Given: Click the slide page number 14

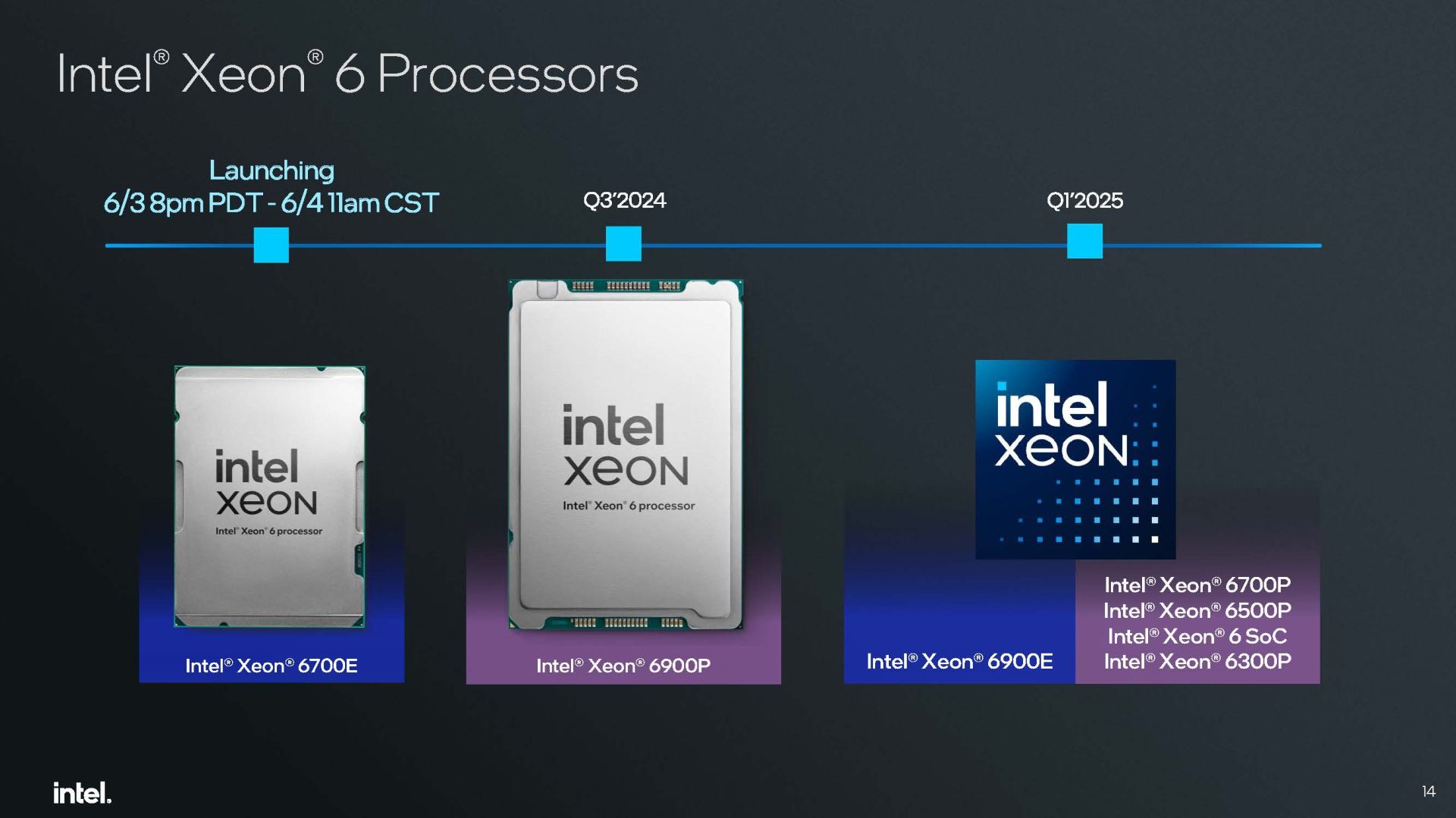Looking at the screenshot, I should [x=1429, y=791].
